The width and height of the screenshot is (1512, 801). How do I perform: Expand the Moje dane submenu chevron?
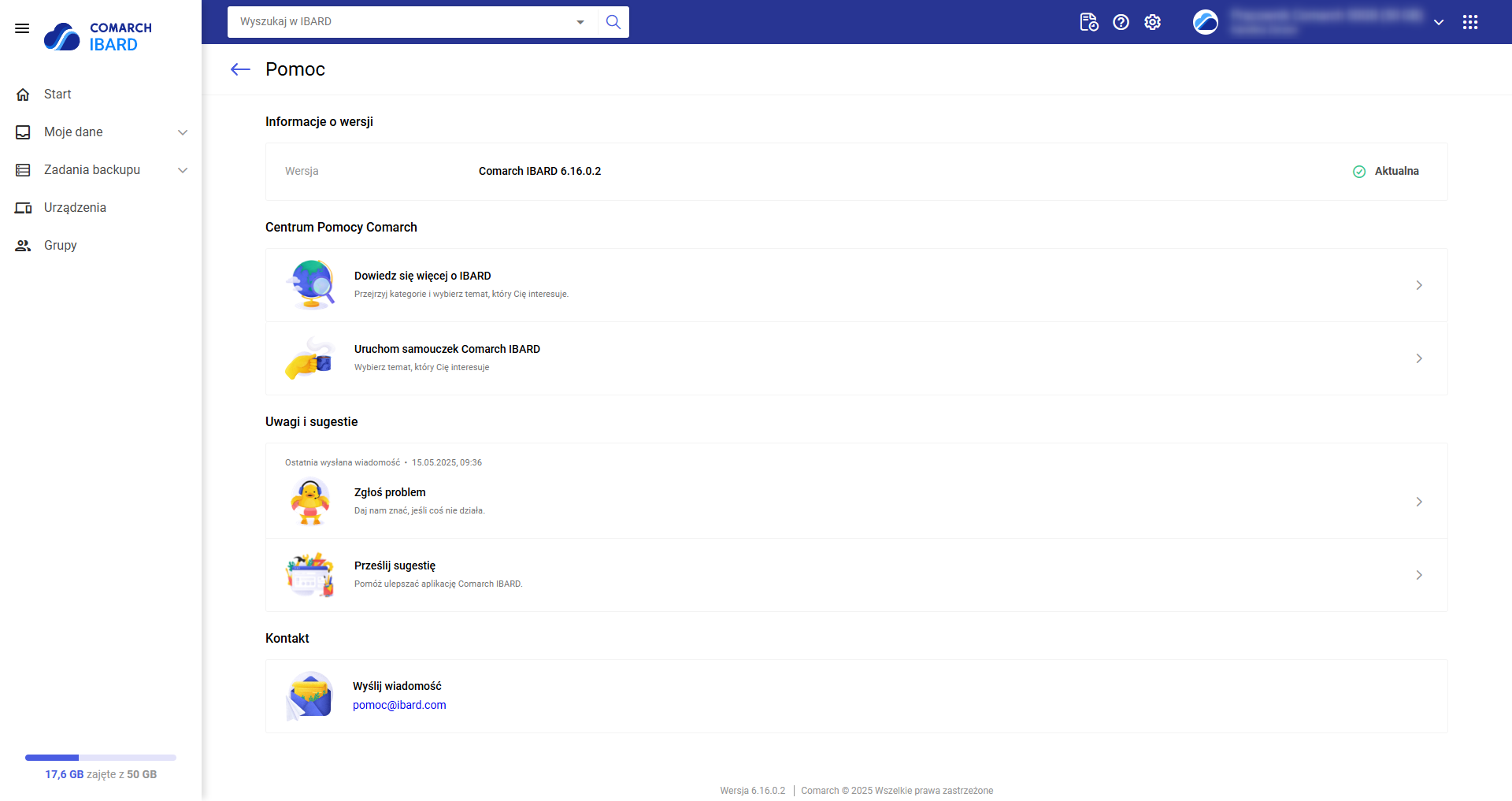point(183,132)
